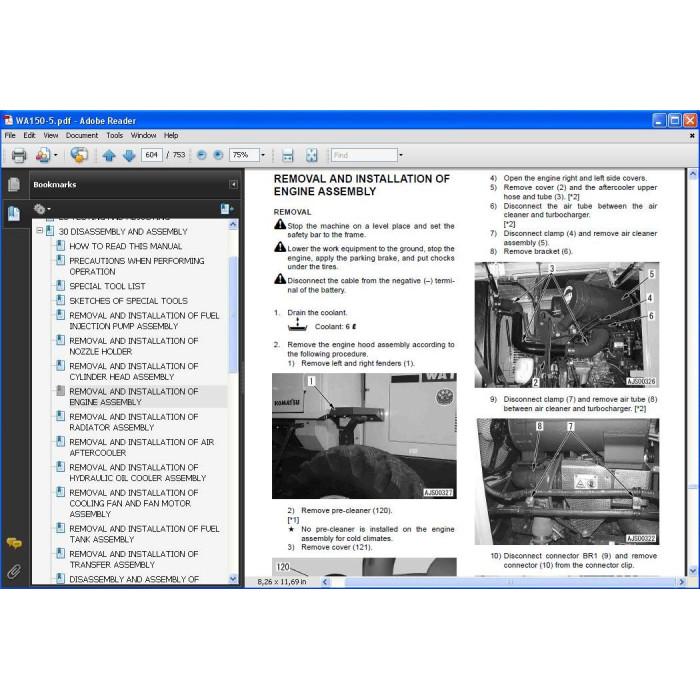
Task: Open the Attachments paperclip panel
Action: 14,571
